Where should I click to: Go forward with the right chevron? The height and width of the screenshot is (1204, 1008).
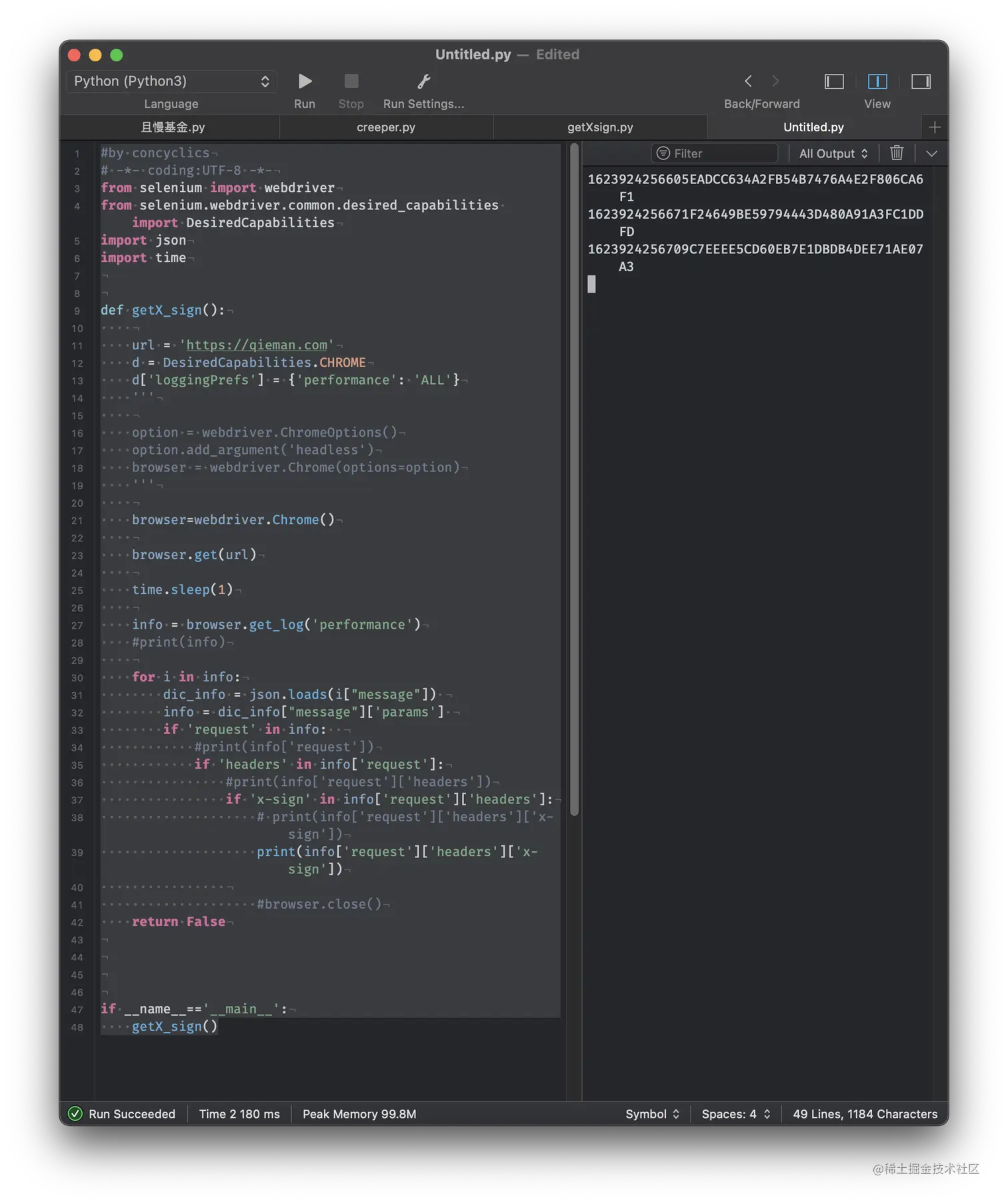coord(775,81)
